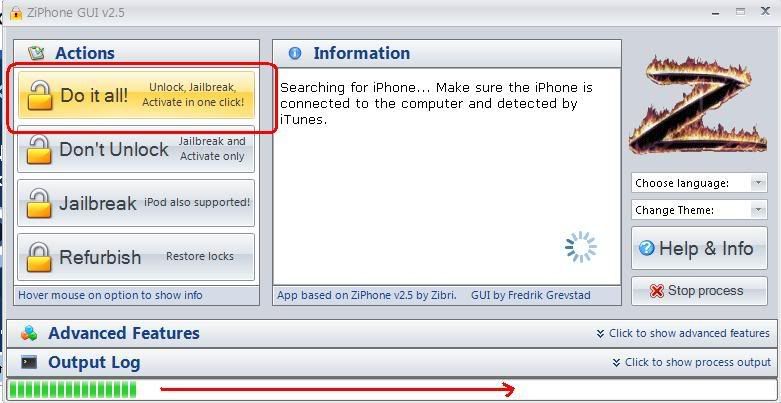This screenshot has width=781, height=403.
Task: Start the Refurbish restore locks action
Action: tap(136, 257)
